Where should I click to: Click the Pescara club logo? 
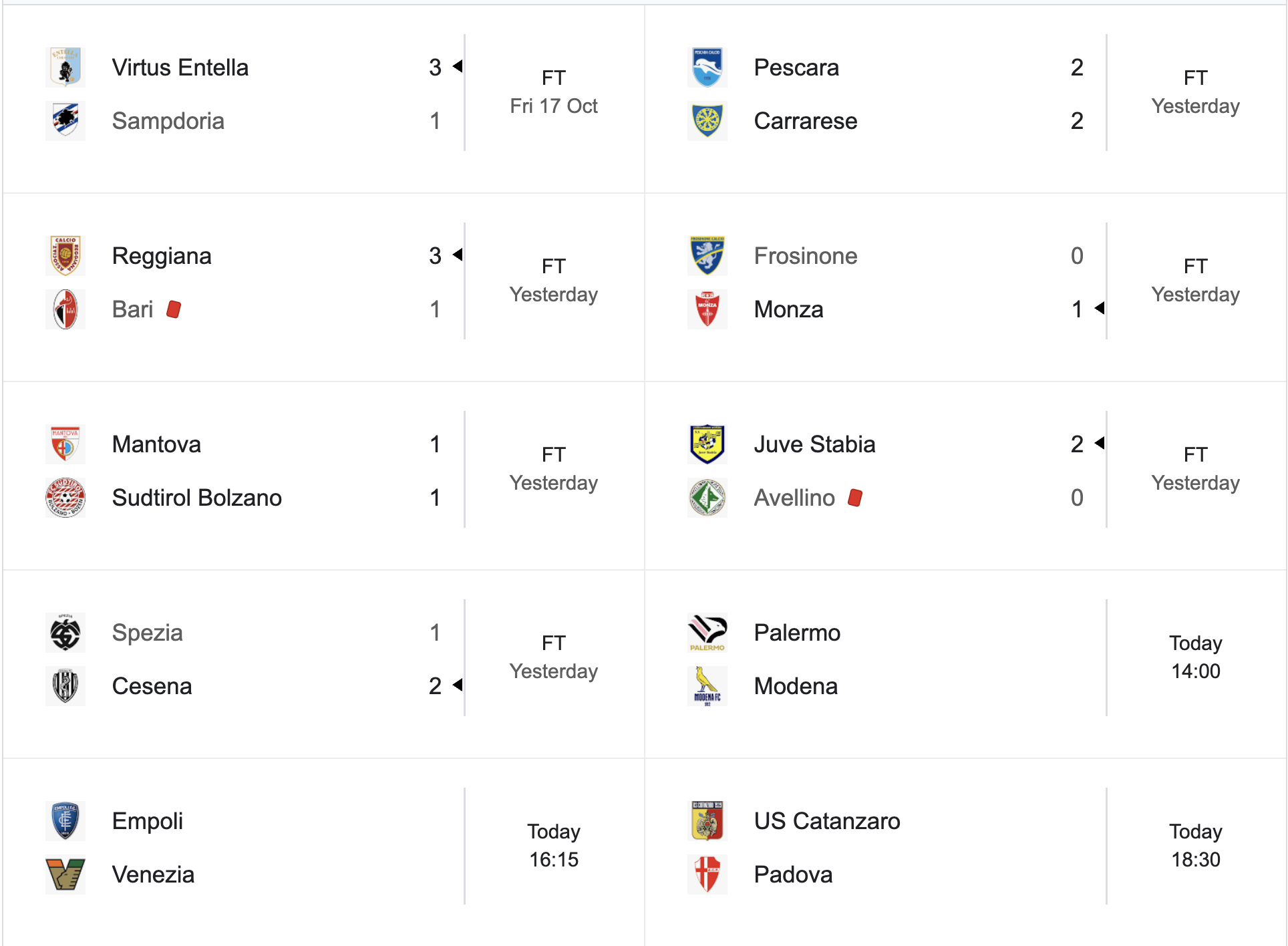(x=707, y=67)
